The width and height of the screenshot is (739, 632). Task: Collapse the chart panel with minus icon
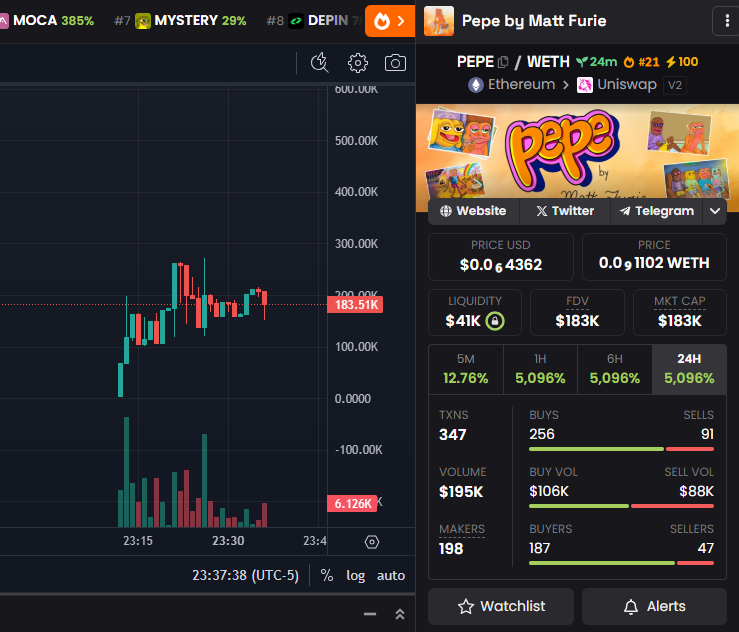click(370, 614)
